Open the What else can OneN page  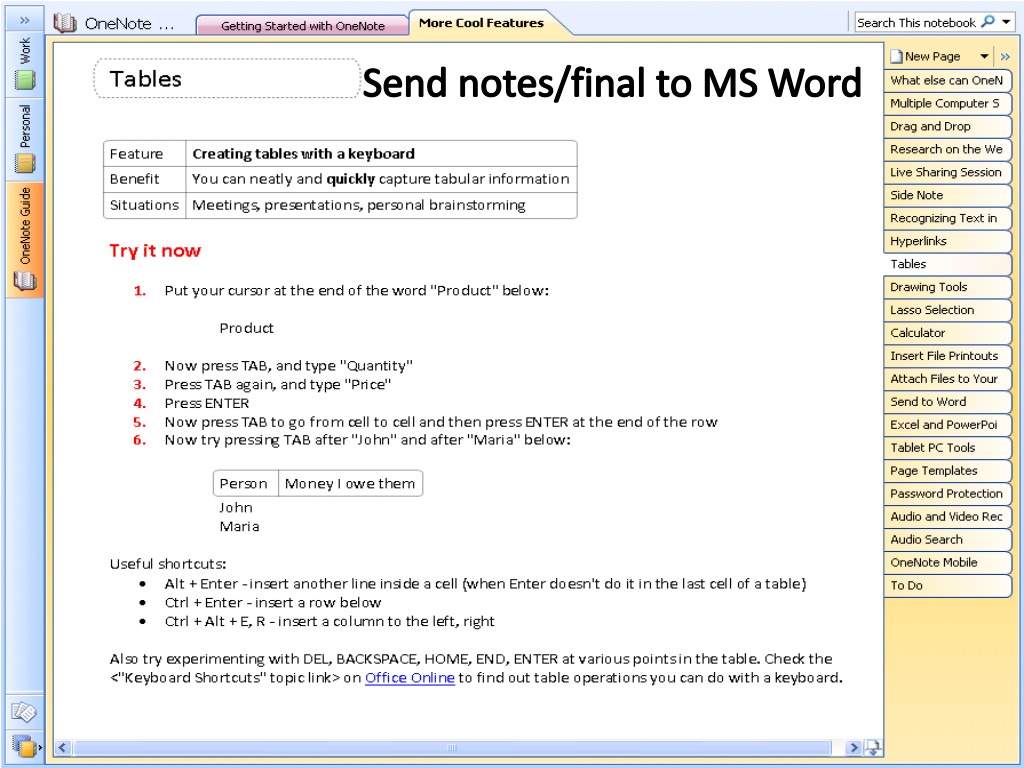pos(948,80)
